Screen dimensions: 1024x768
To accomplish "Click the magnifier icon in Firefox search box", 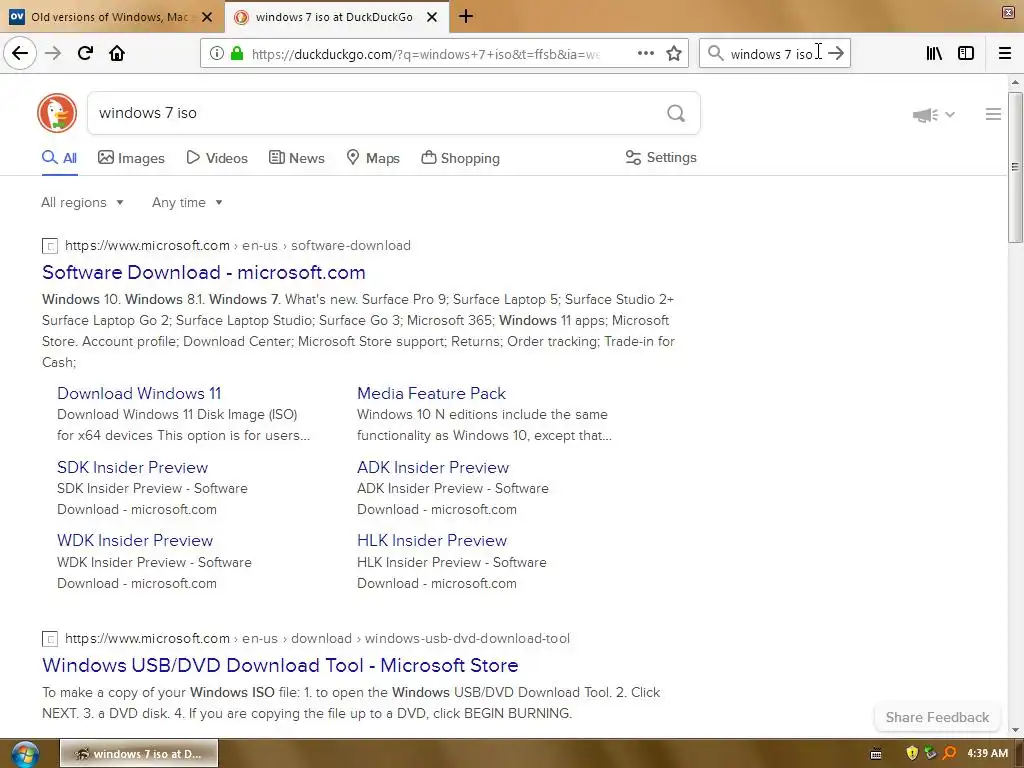I will (x=716, y=53).
